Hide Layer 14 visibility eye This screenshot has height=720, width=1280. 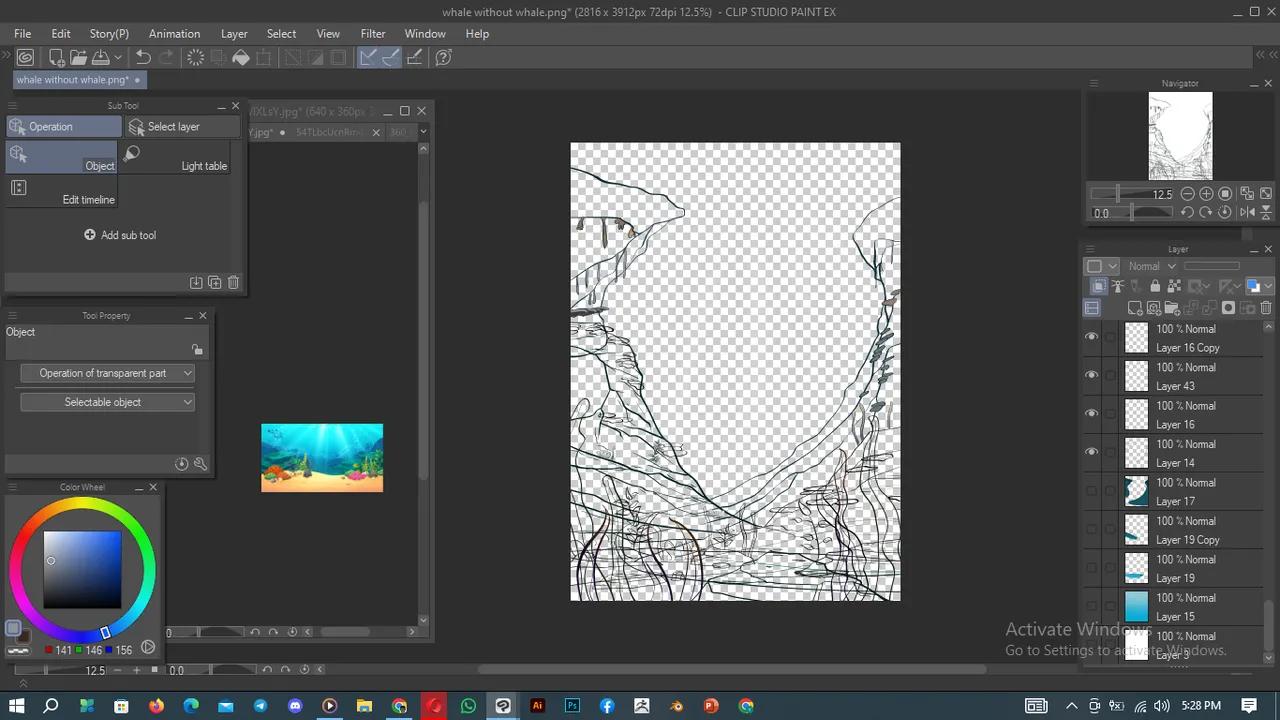pyautogui.click(x=1091, y=452)
